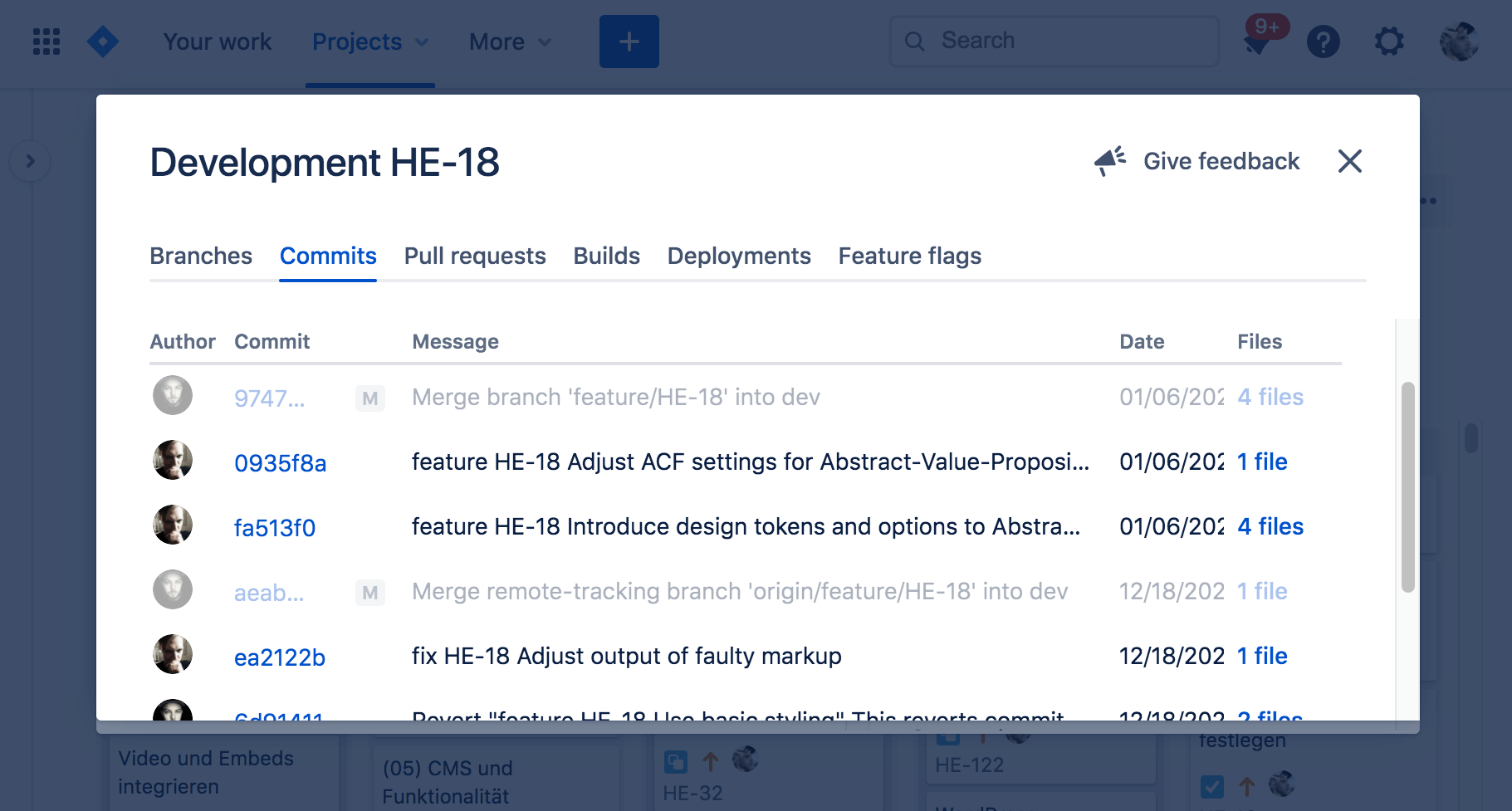
Task: Click the Jira diamond logo
Action: [x=103, y=42]
